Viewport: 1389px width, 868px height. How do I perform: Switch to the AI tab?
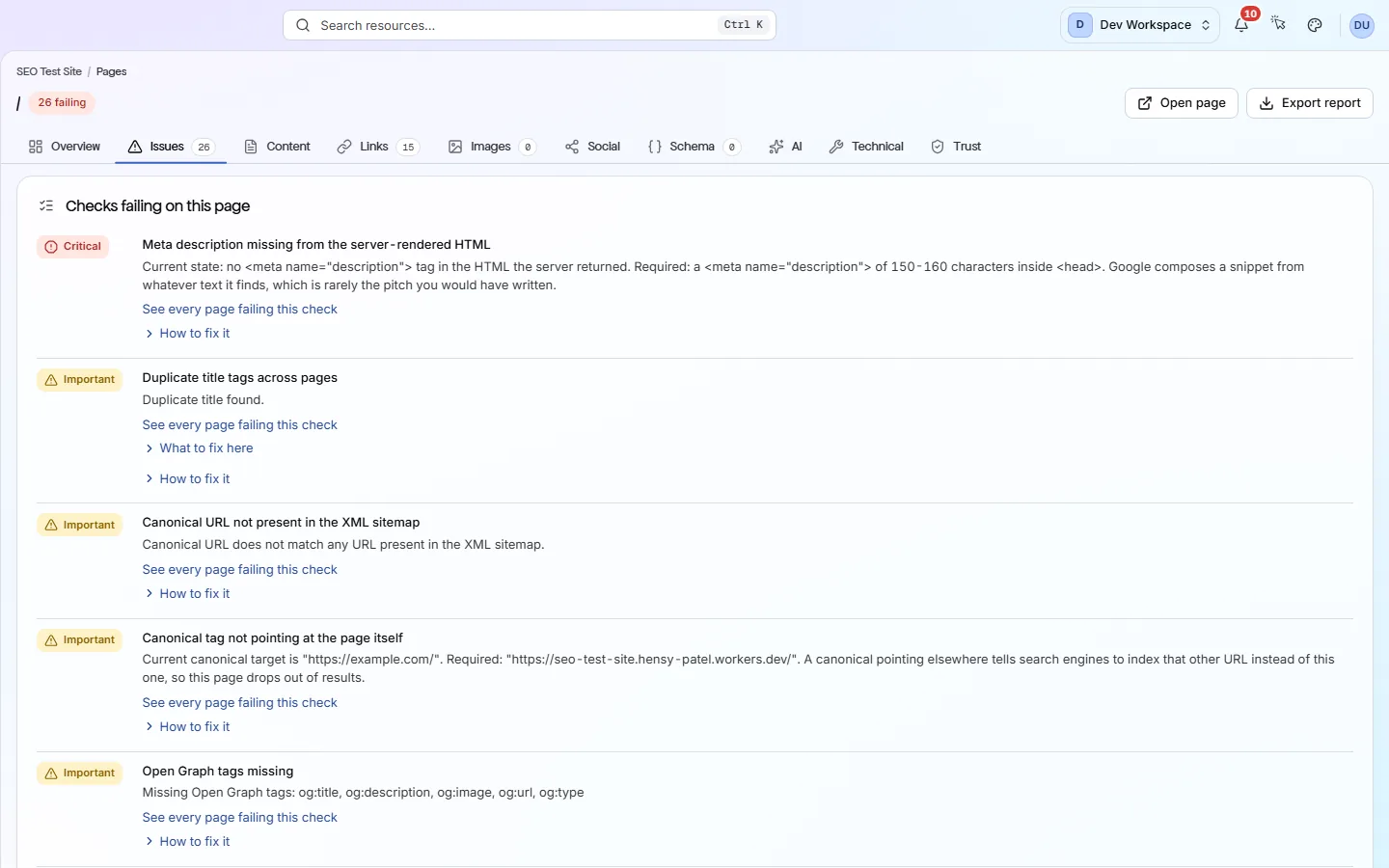tap(785, 147)
